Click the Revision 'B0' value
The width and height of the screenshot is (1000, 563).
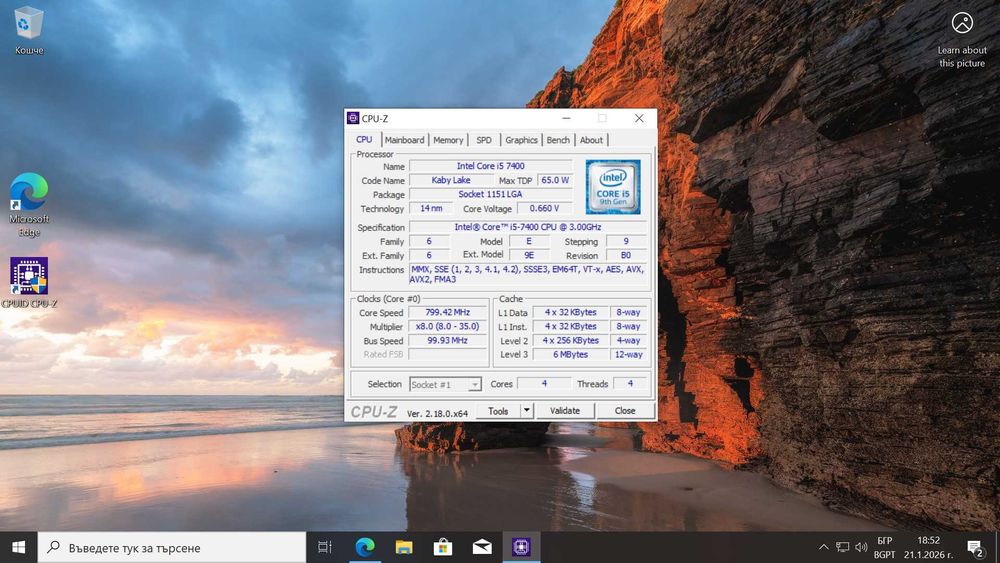[x=626, y=255]
